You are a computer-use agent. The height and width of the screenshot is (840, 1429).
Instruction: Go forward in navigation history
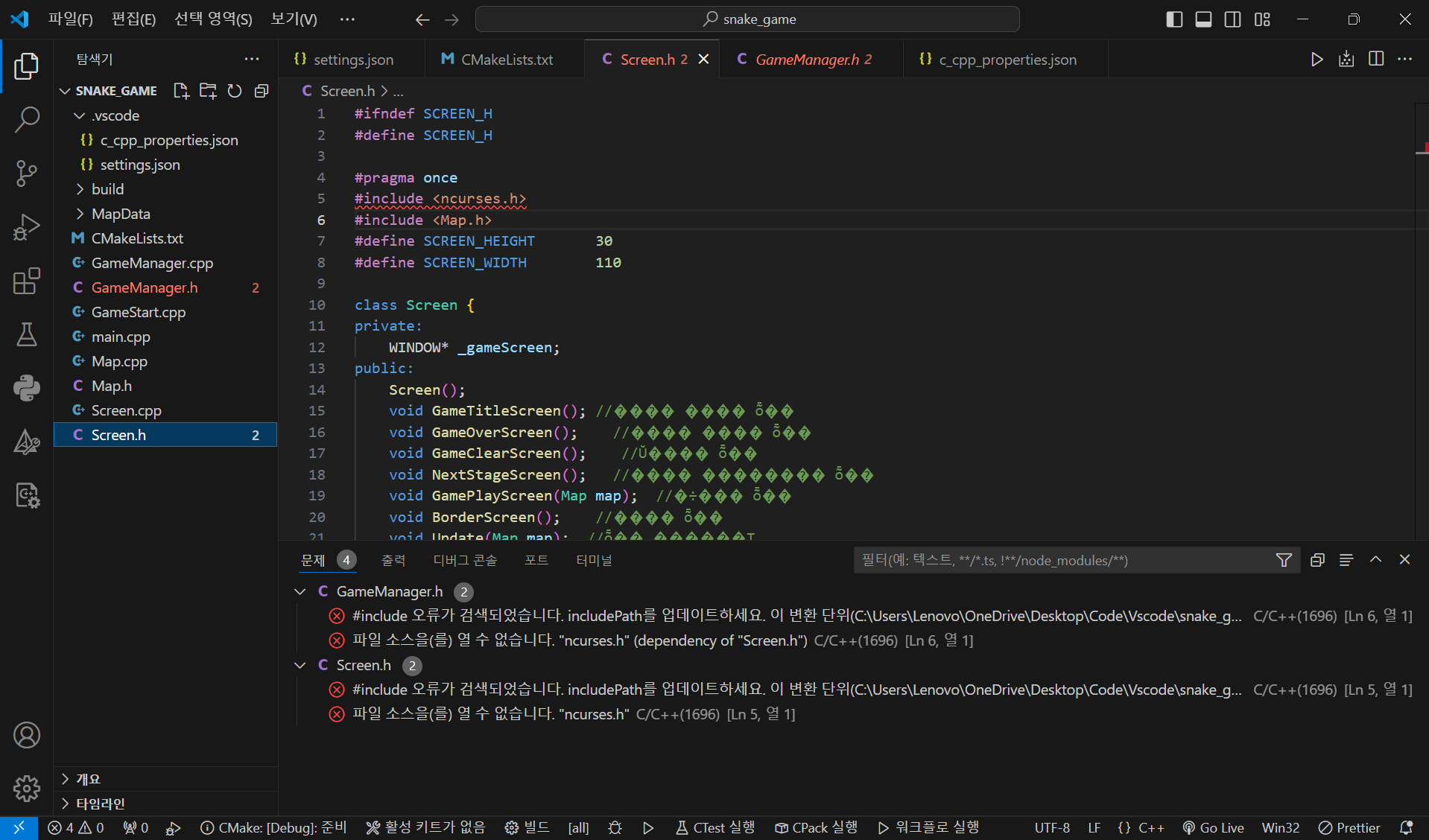pos(451,19)
